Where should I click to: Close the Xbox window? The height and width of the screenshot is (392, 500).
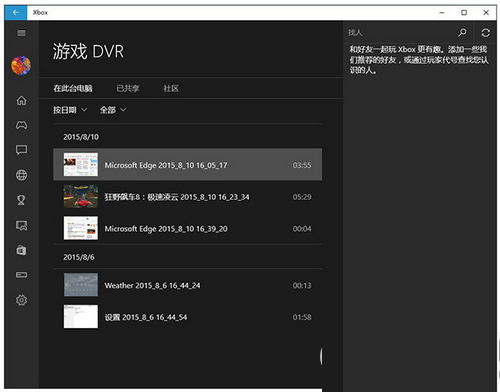pos(486,13)
